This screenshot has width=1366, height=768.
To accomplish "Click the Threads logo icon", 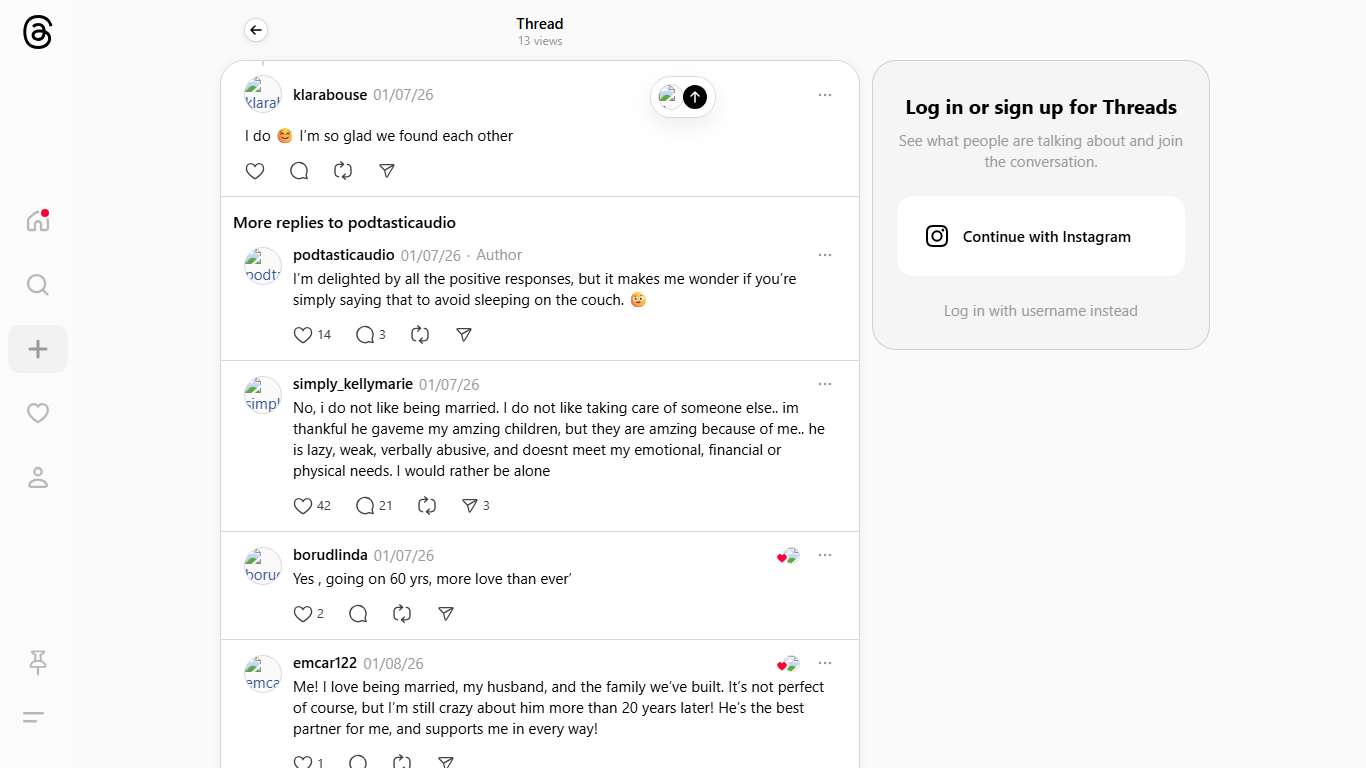I will point(37,33).
